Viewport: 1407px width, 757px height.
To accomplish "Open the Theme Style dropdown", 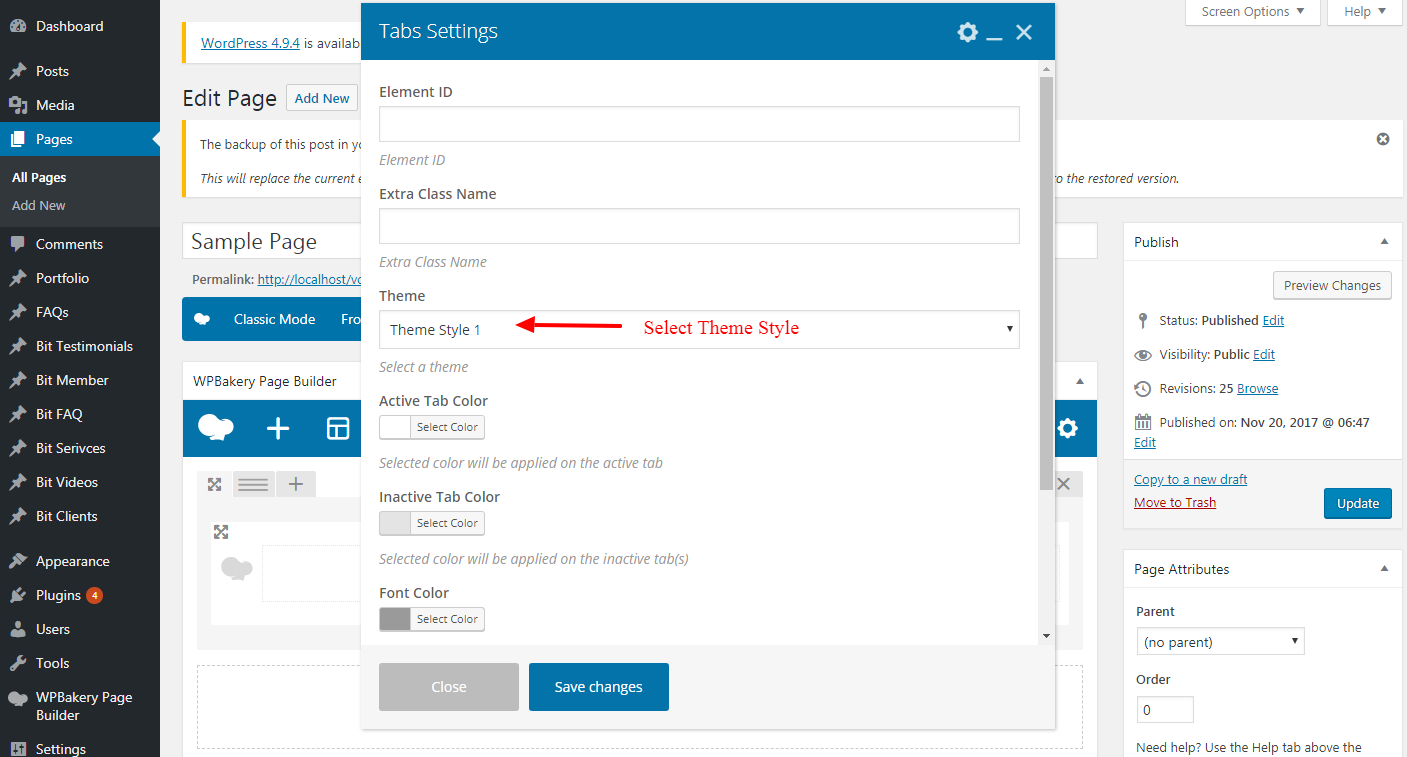I will tap(699, 329).
